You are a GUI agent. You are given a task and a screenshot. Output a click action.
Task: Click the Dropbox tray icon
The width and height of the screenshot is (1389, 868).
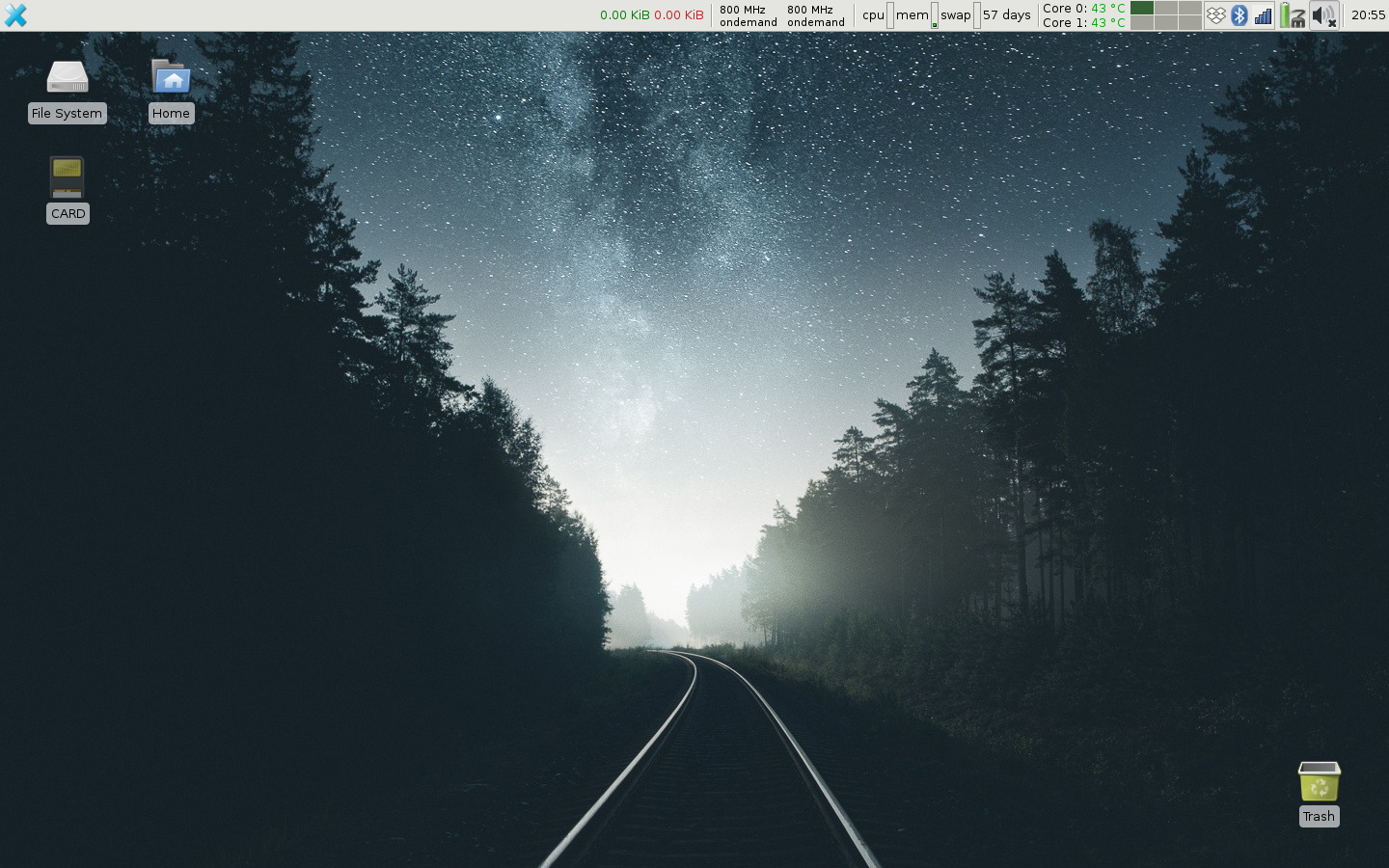tap(1215, 15)
